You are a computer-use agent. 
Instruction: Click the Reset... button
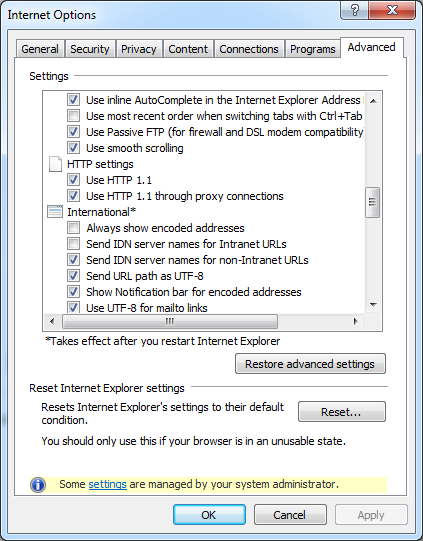point(342,412)
